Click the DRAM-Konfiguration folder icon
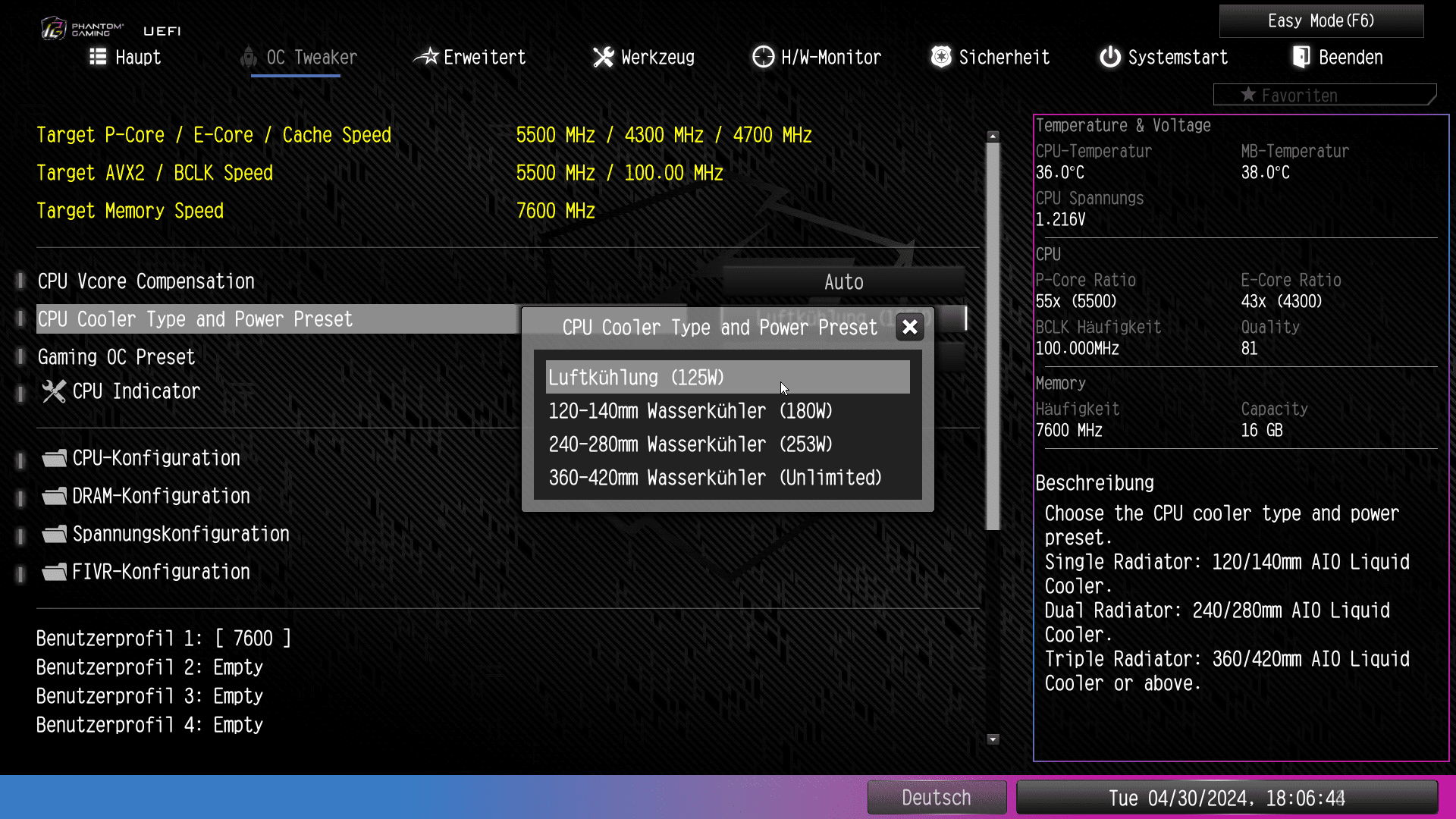The image size is (1456, 819). click(x=54, y=496)
